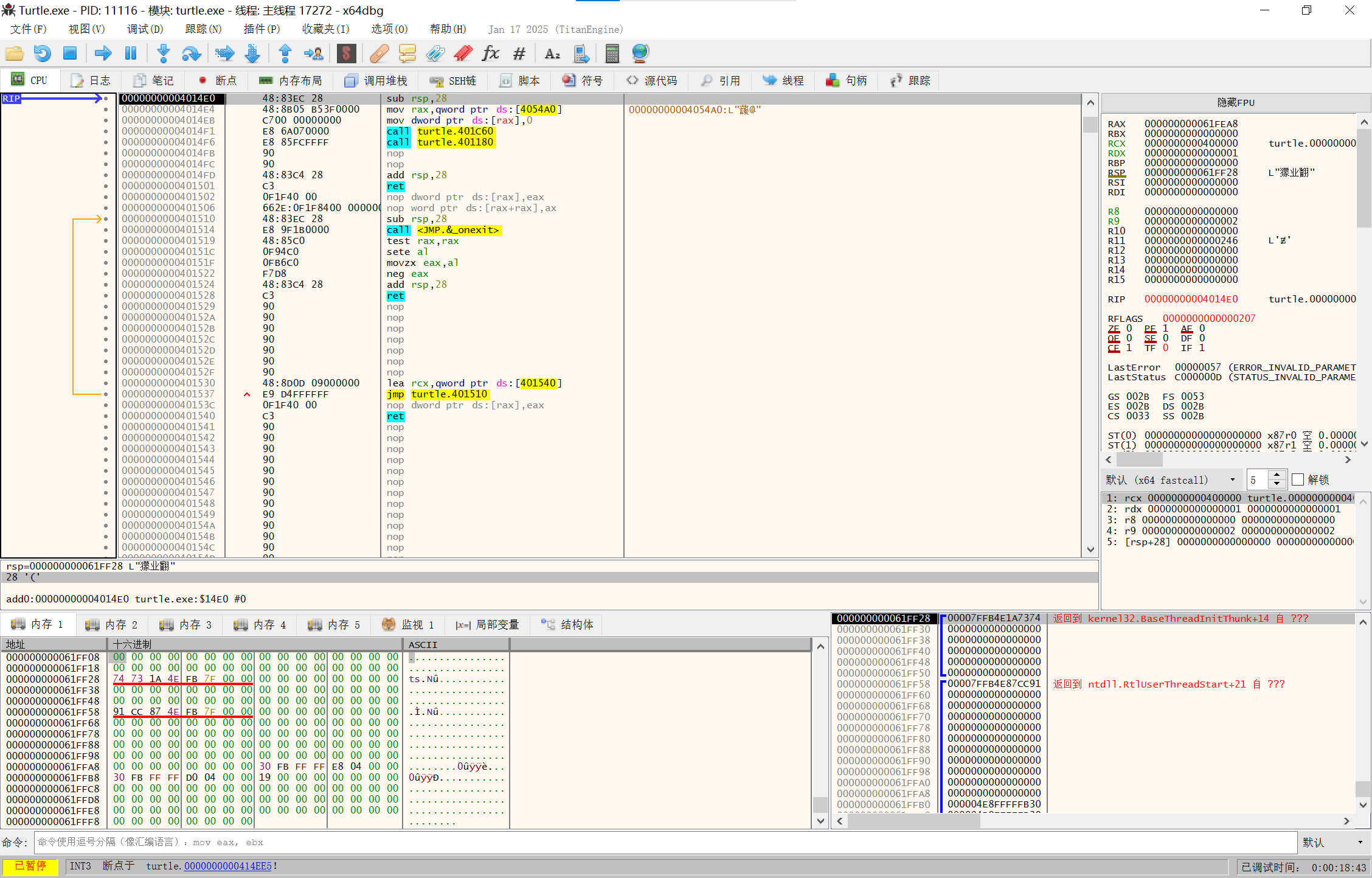The height and width of the screenshot is (878, 1372).
Task: Click the Step Into icon
Action: pyautogui.click(x=164, y=54)
